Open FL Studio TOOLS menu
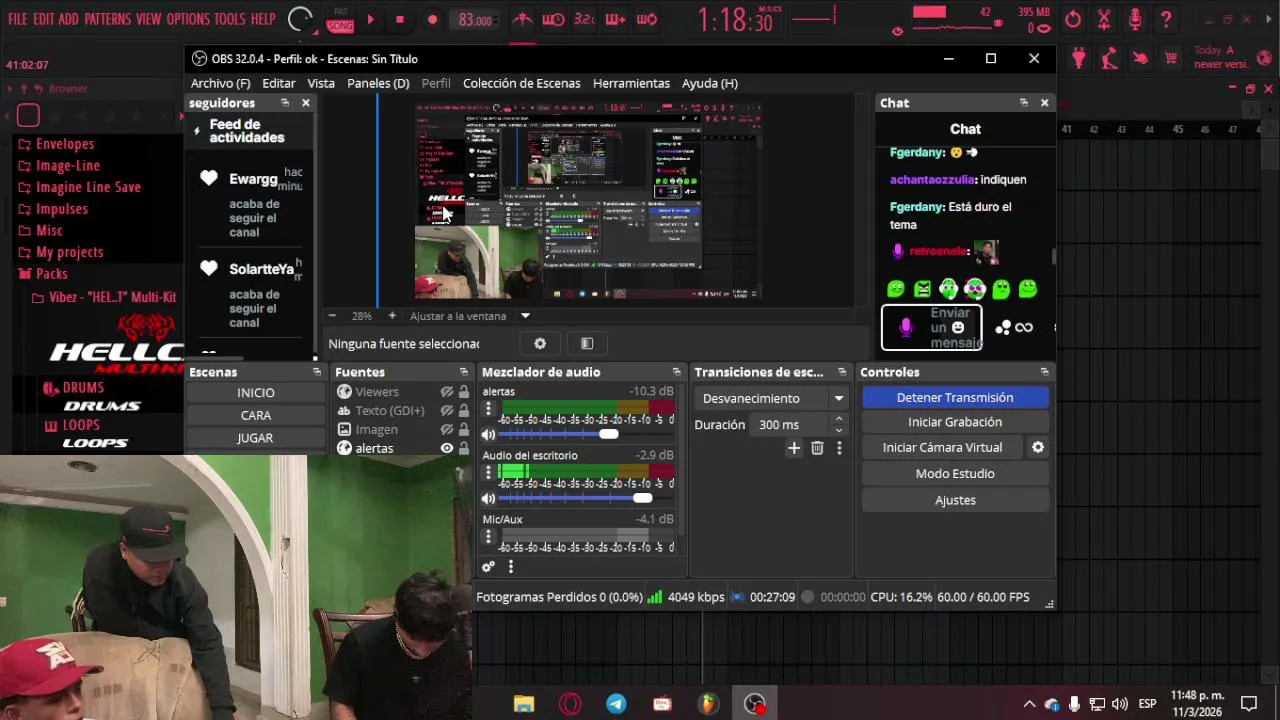1280x720 pixels. click(229, 19)
